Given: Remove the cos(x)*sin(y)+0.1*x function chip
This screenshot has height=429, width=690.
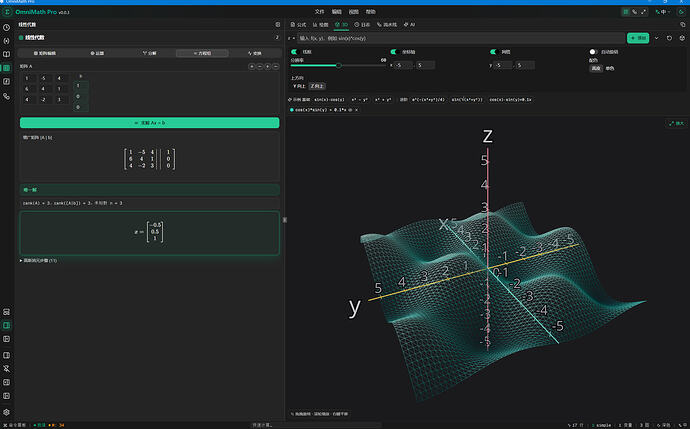Looking at the screenshot, I should coord(356,110).
